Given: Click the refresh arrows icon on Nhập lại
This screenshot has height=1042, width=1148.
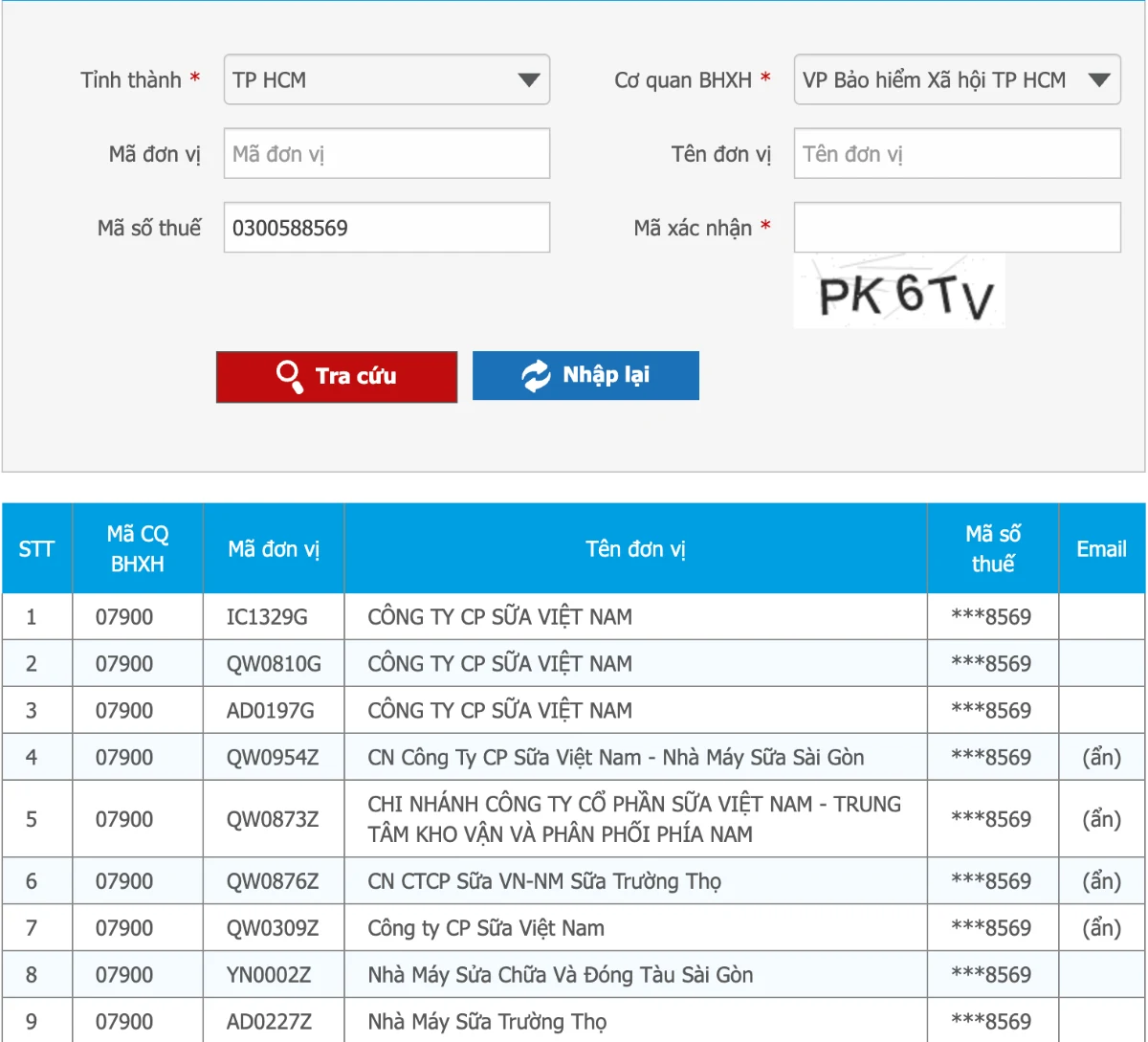Looking at the screenshot, I should 536,375.
